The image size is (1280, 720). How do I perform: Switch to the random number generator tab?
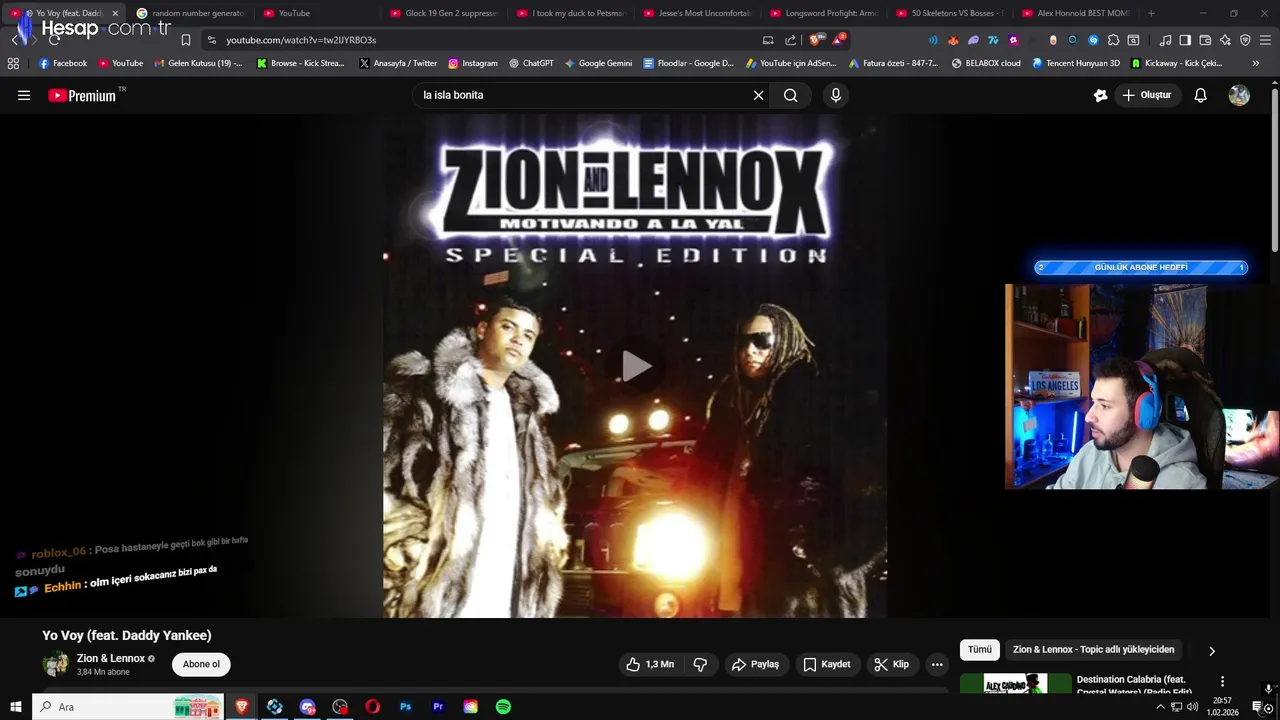click(x=190, y=13)
